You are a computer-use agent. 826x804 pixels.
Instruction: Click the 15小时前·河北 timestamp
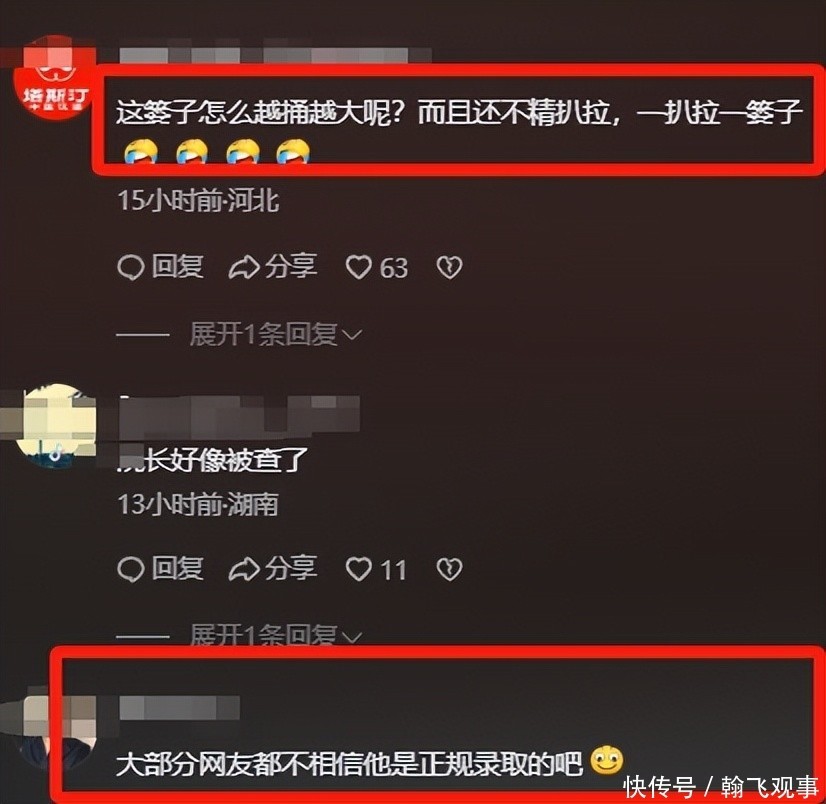pyautogui.click(x=198, y=201)
